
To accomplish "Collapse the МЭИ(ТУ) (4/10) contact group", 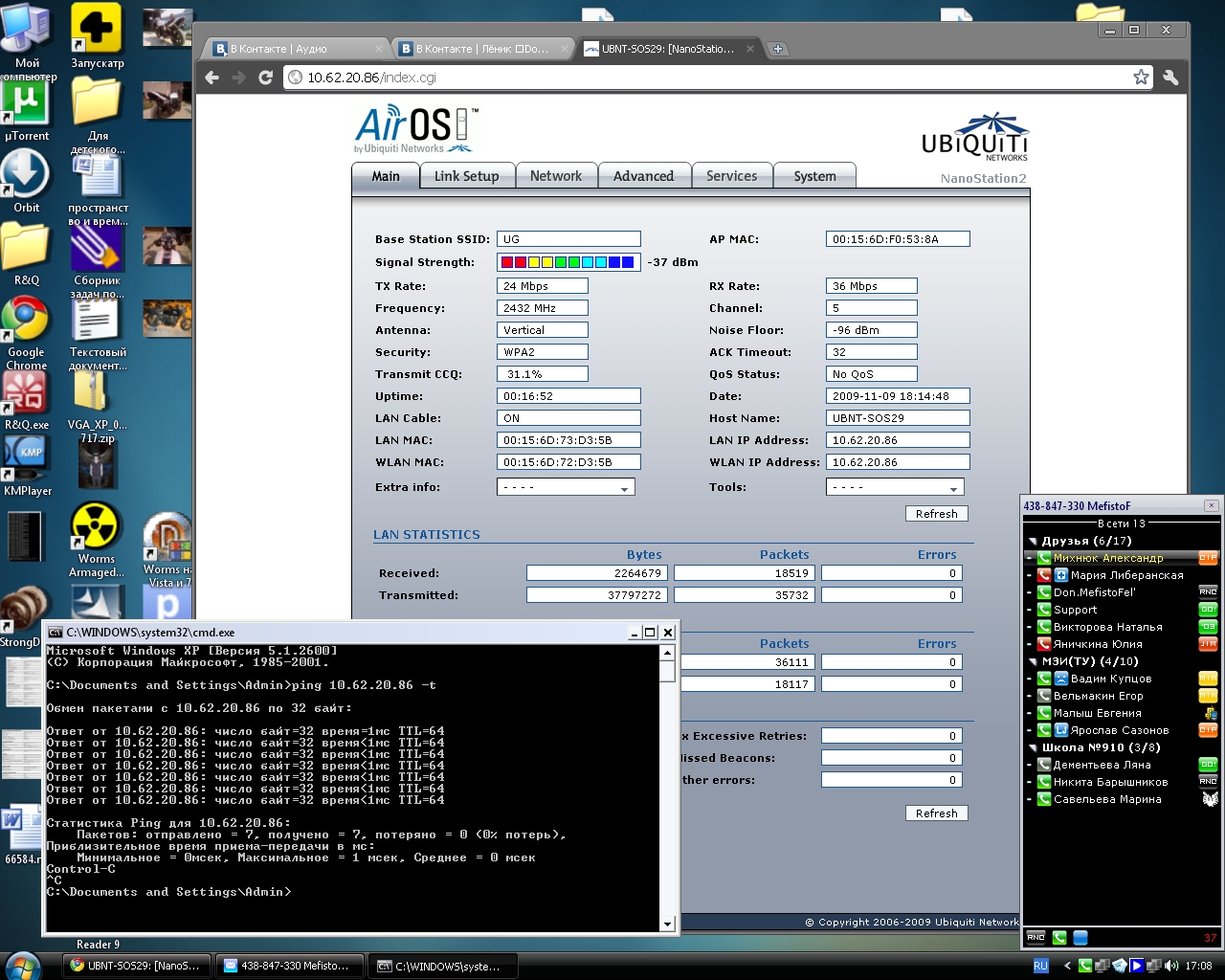I will 1034,662.
